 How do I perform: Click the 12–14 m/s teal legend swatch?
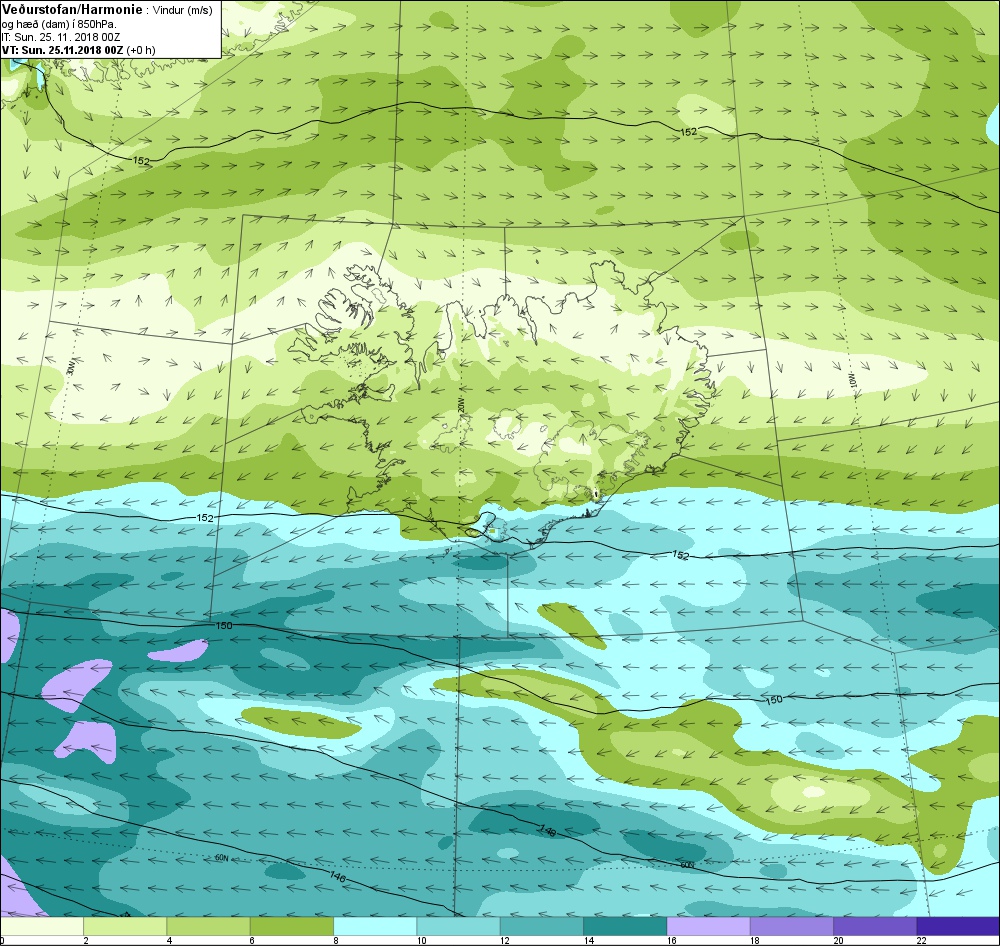click(541, 925)
